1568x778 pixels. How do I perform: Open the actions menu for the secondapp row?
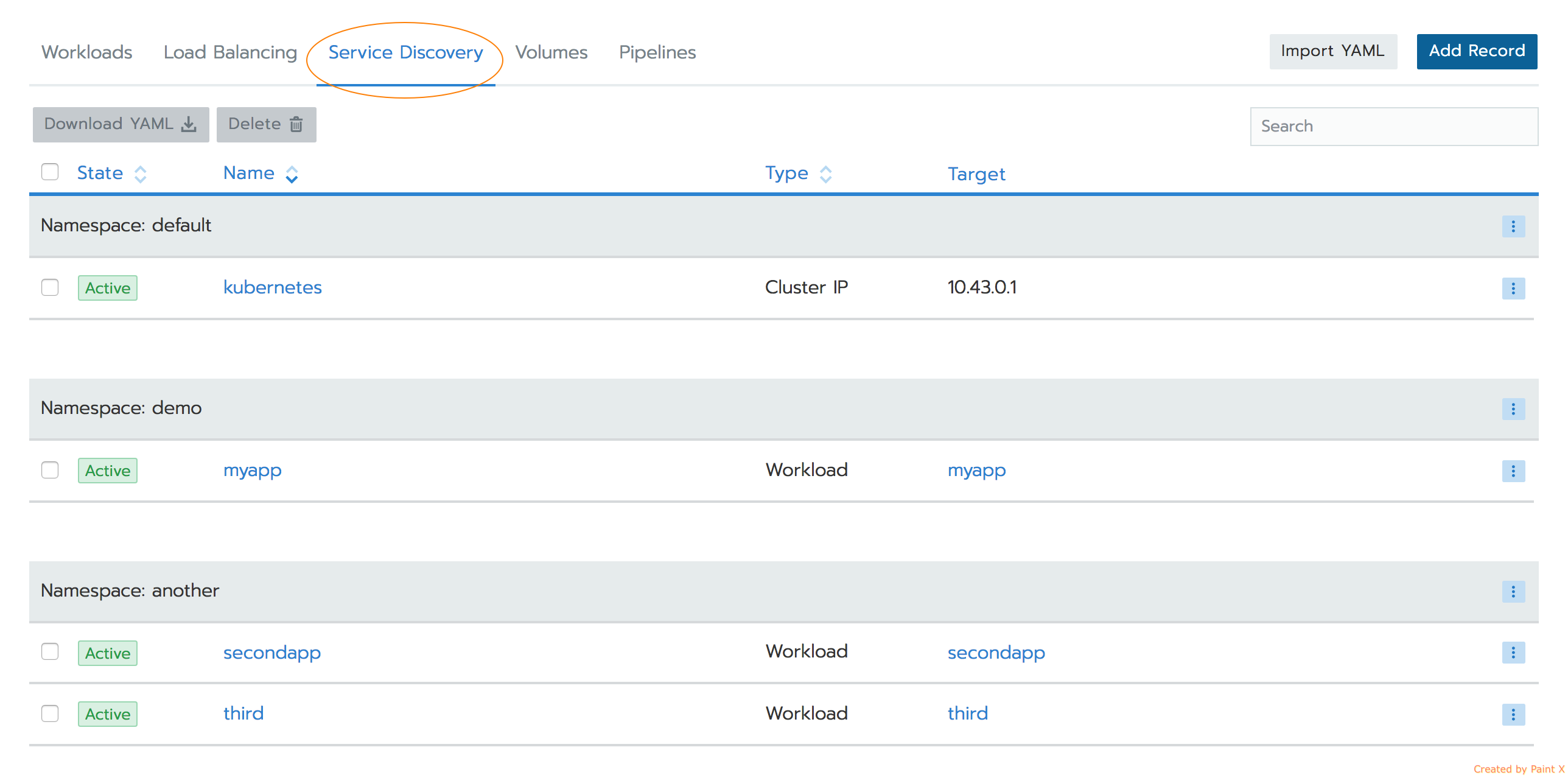pos(1513,653)
